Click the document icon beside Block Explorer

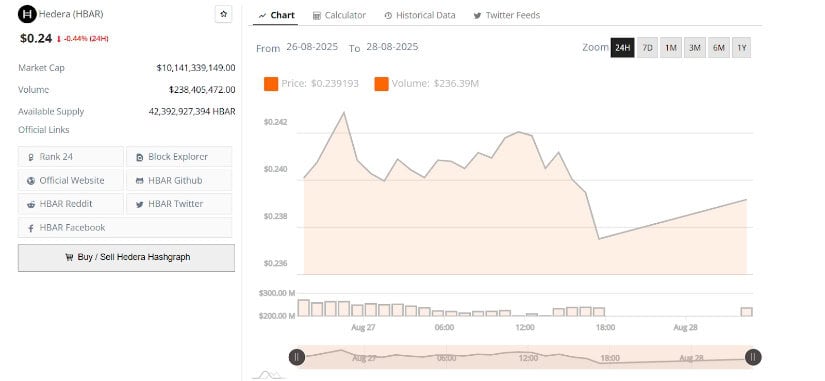pyautogui.click(x=139, y=157)
